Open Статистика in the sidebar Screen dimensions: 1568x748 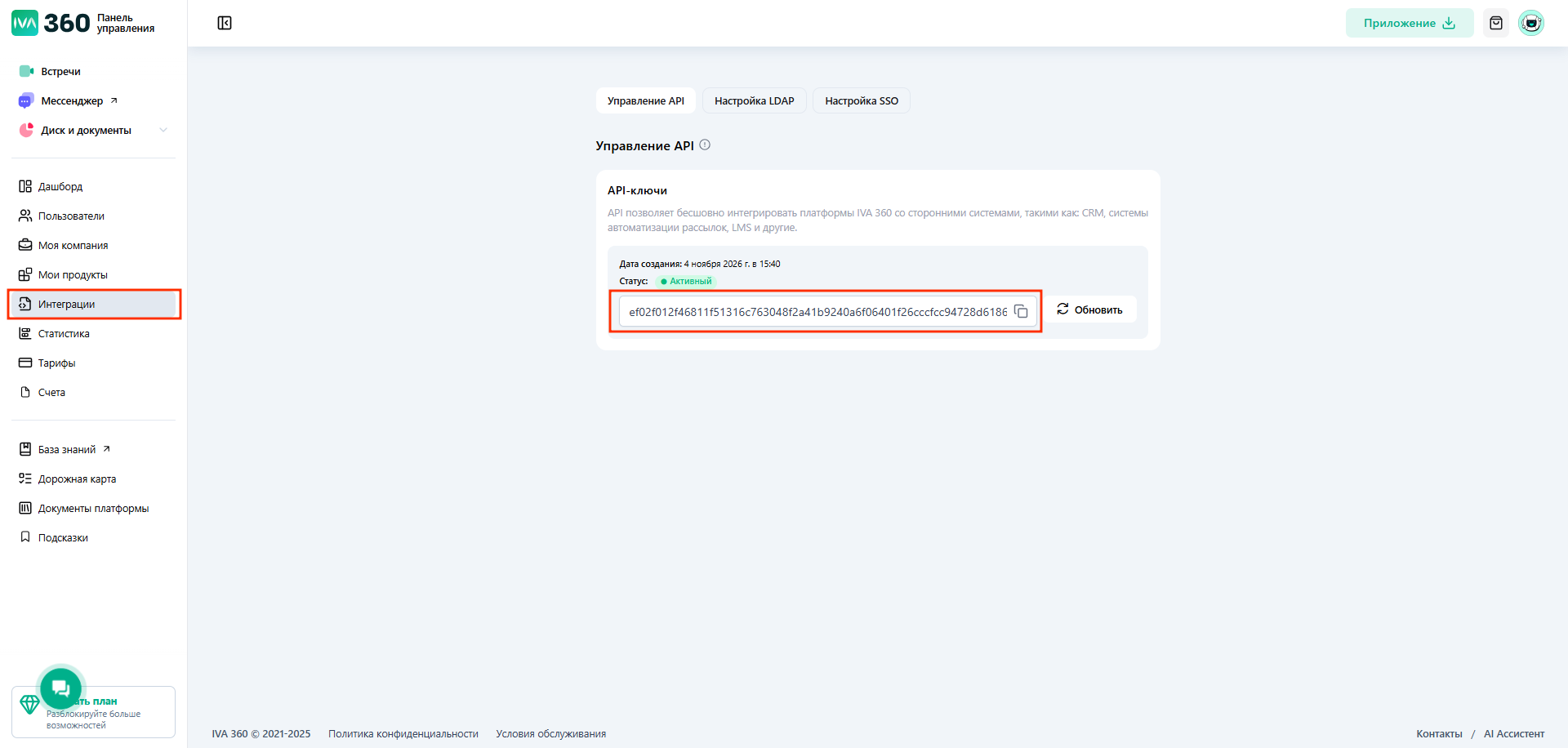click(64, 334)
